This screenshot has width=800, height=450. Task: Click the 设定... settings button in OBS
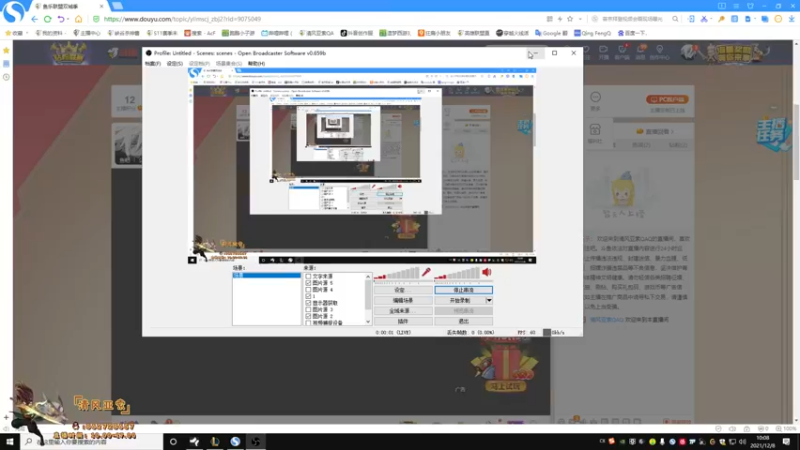coord(403,290)
